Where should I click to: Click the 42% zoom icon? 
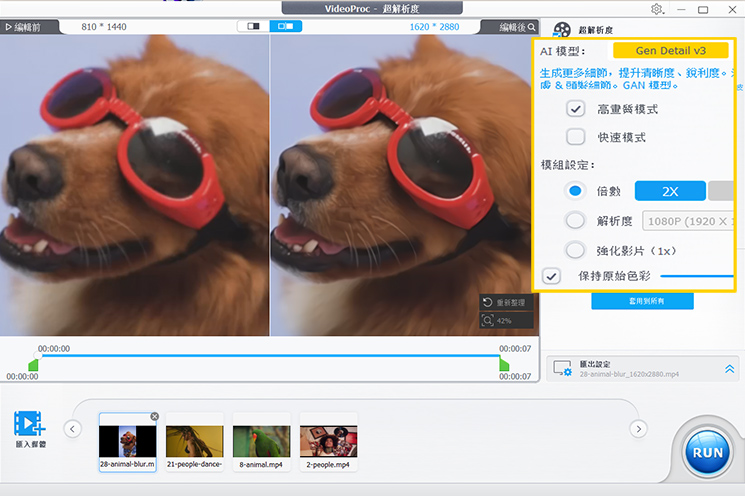click(488, 321)
